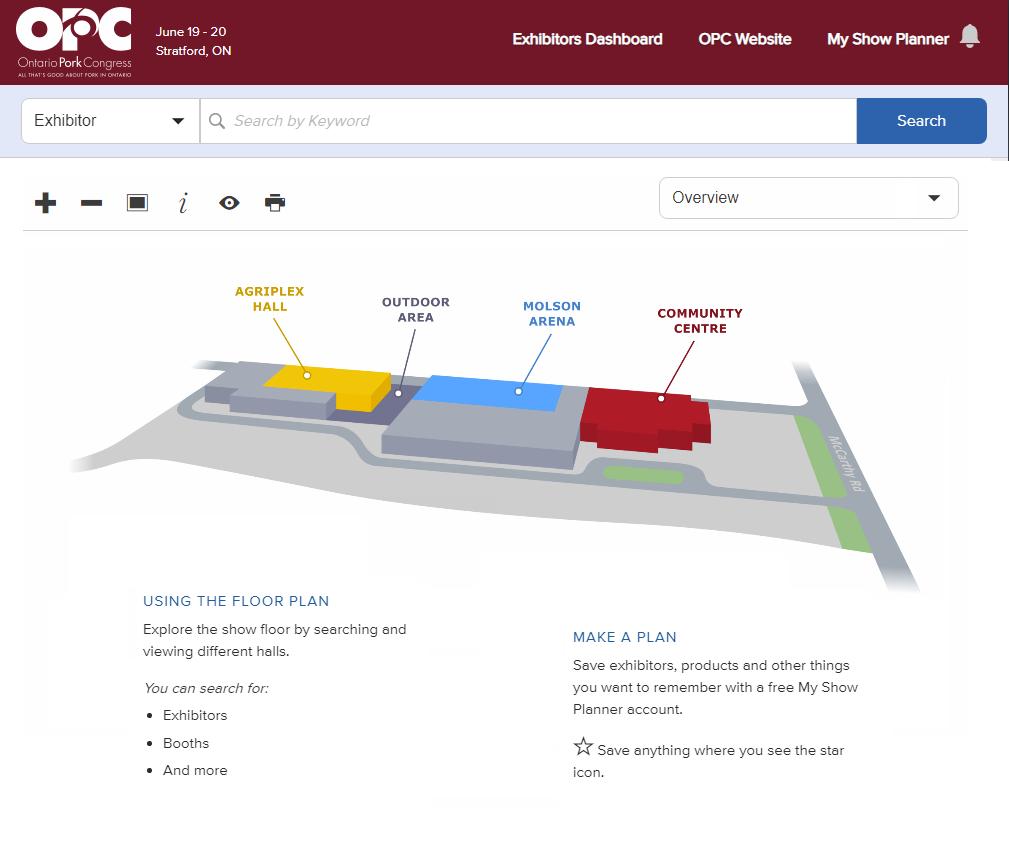The width and height of the screenshot is (1009, 850).
Task: Focus the Search by Keyword field
Action: [x=528, y=121]
